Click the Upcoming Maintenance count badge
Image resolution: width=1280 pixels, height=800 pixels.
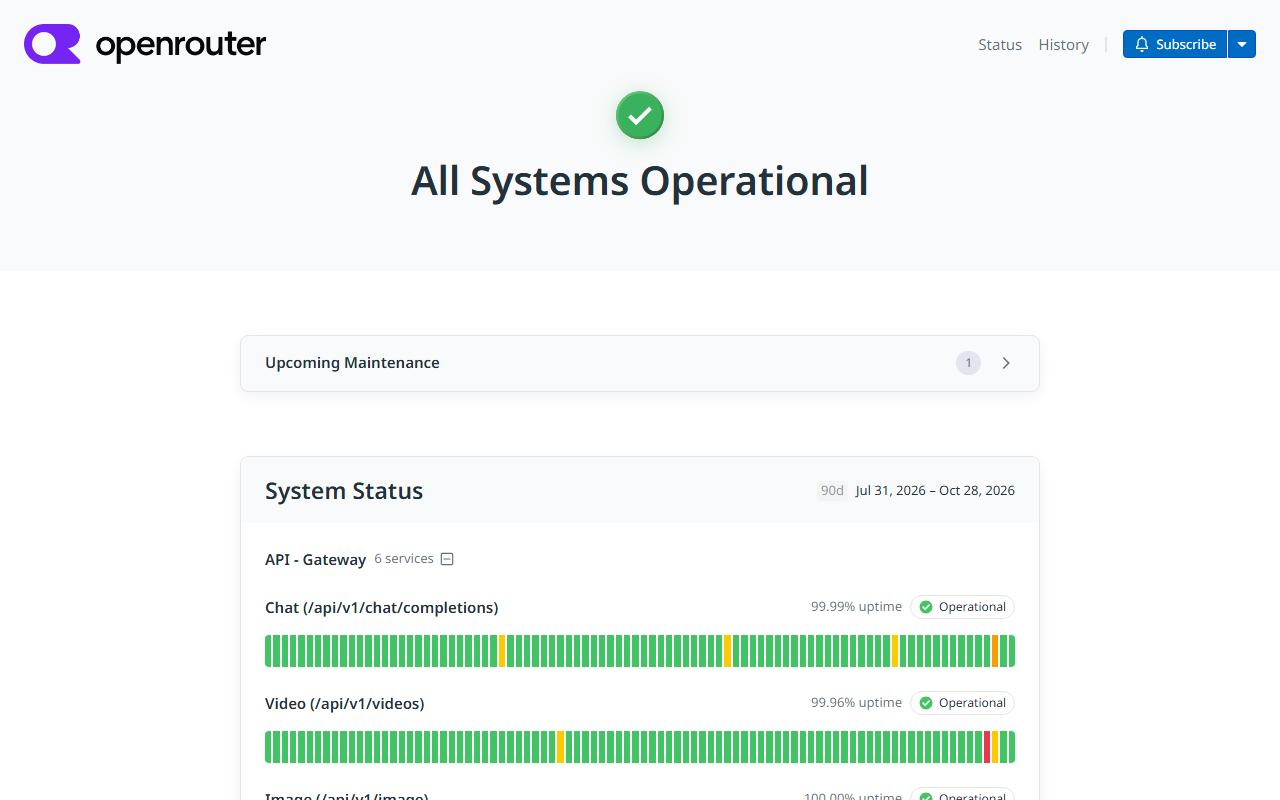(968, 363)
